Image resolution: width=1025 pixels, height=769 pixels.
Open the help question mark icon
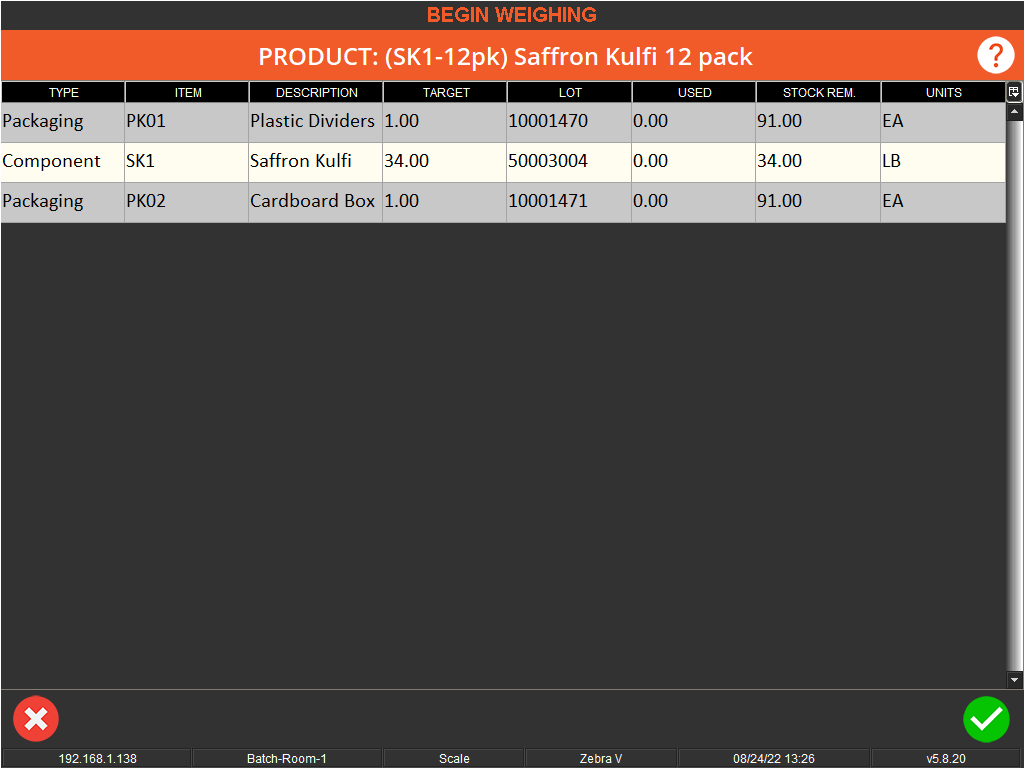[x=995, y=56]
